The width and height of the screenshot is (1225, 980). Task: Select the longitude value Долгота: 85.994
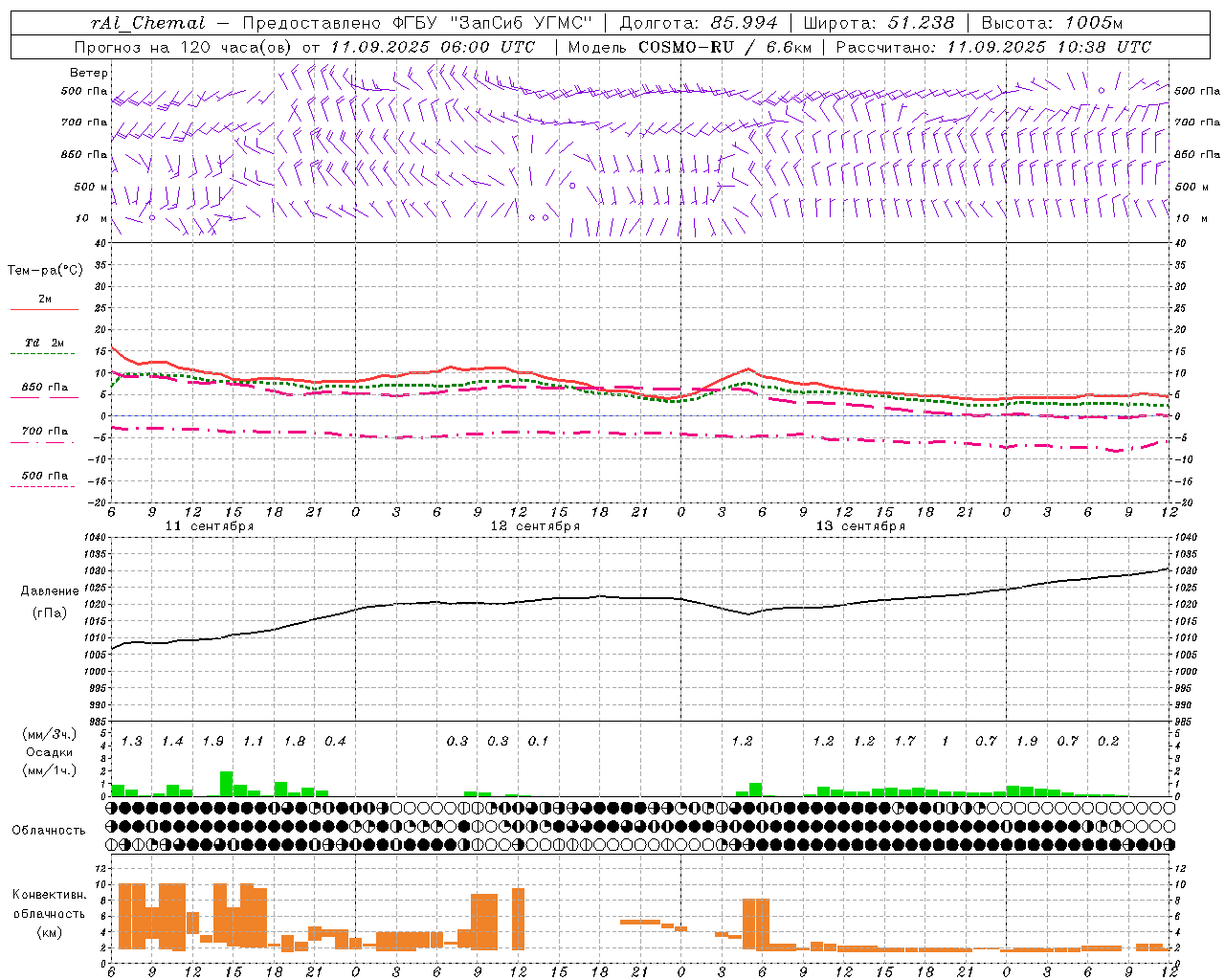coord(701,23)
